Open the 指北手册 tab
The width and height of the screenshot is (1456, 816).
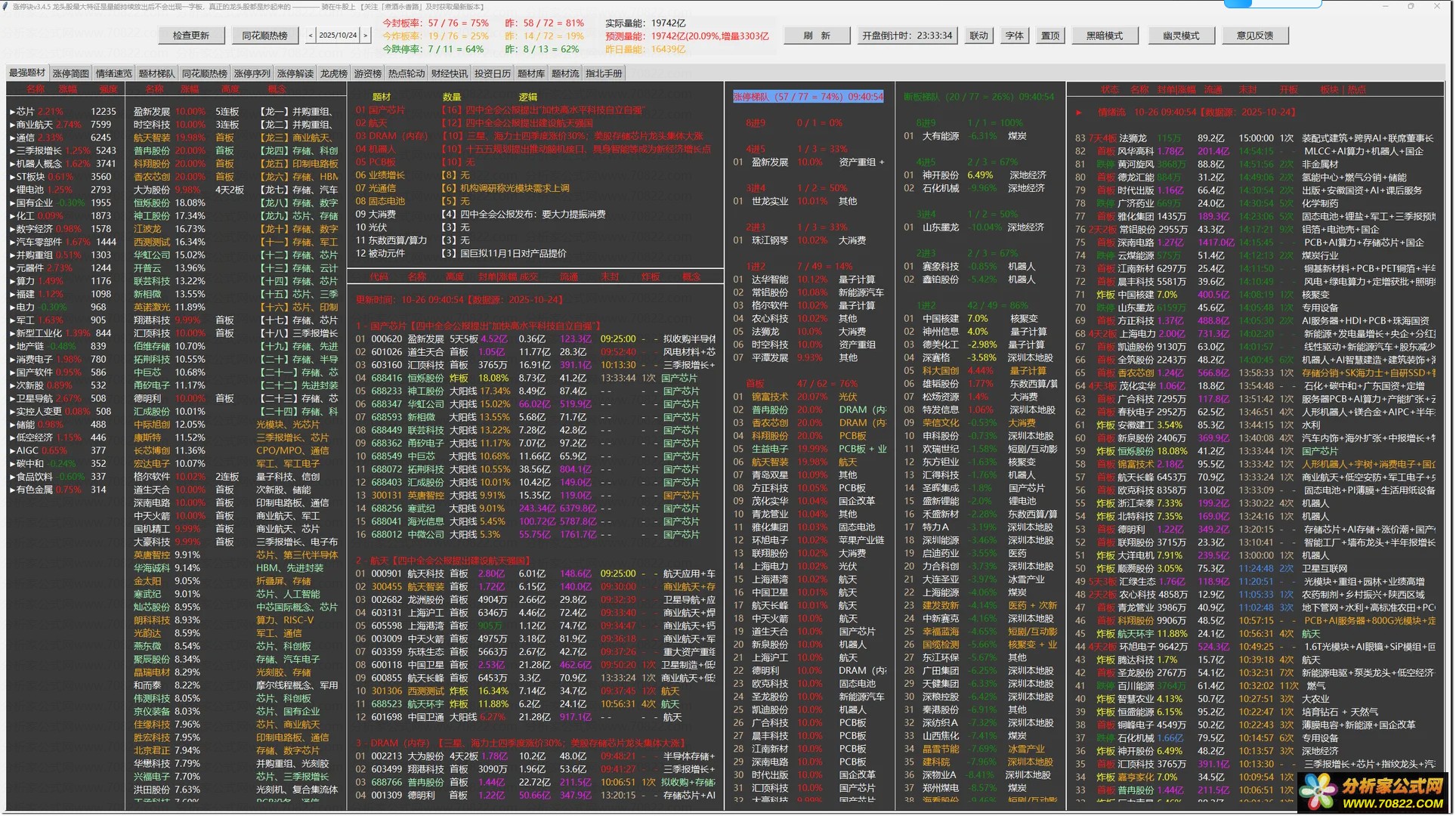pos(604,74)
